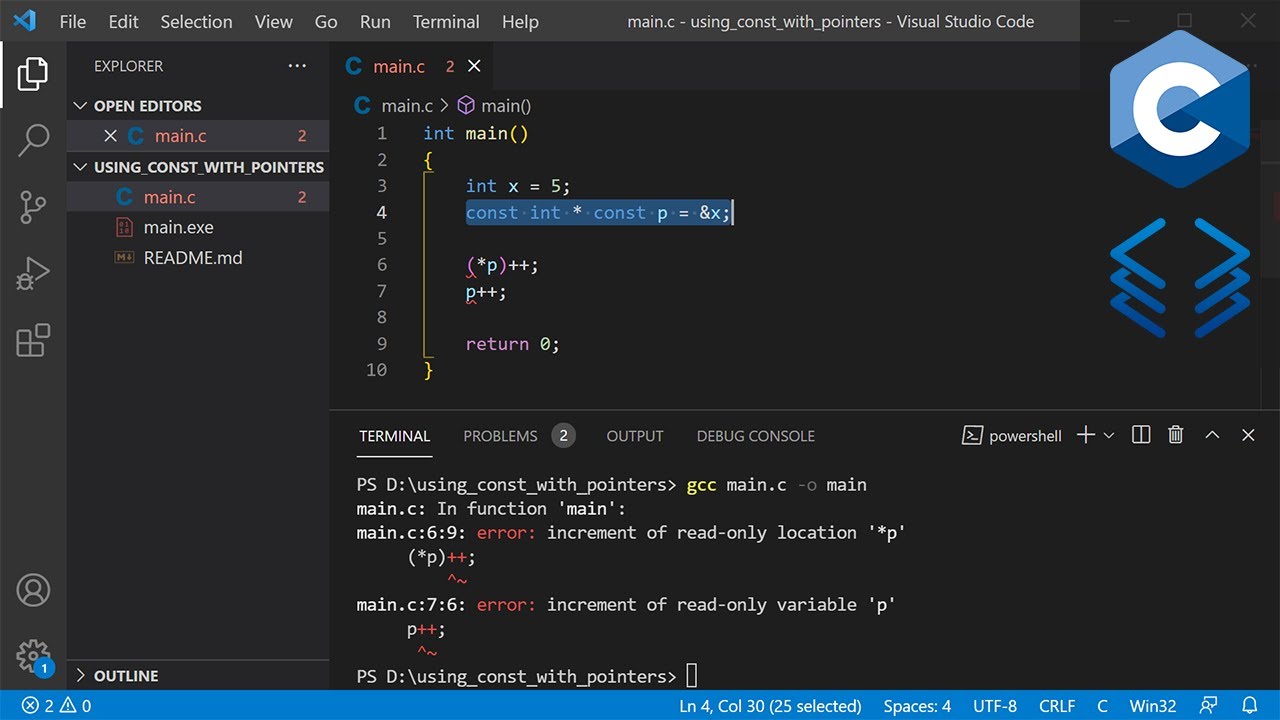Screen dimensions: 1280x720
Task: Switch to the DEBUG CONSOLE tab
Action: click(x=755, y=436)
